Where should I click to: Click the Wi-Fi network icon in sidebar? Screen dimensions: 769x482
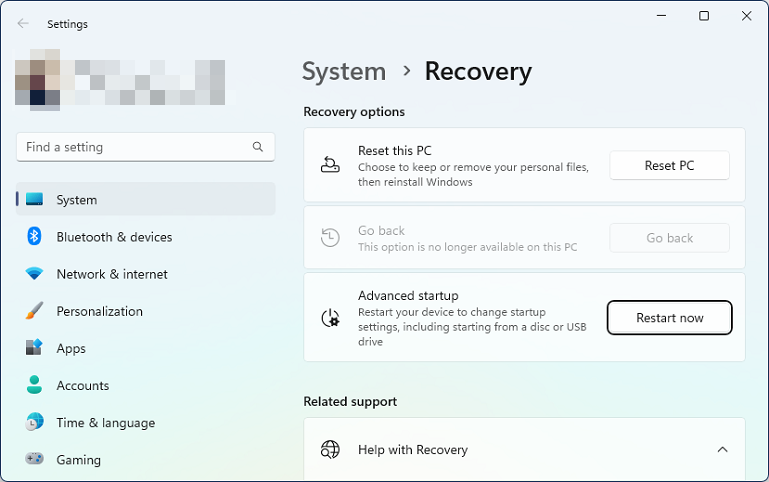(34, 273)
